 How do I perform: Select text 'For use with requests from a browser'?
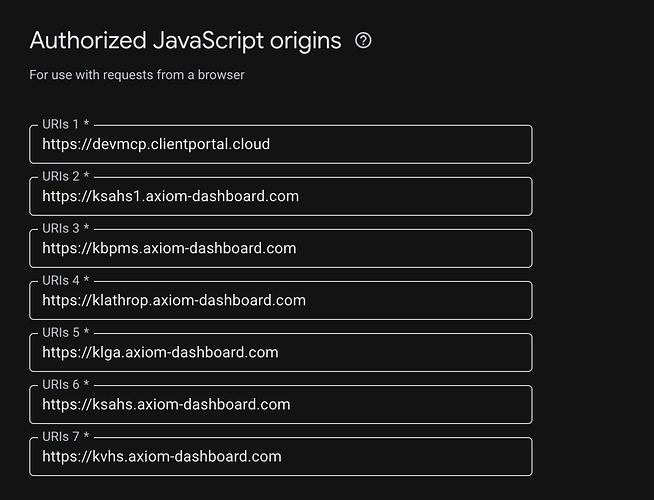click(137, 75)
